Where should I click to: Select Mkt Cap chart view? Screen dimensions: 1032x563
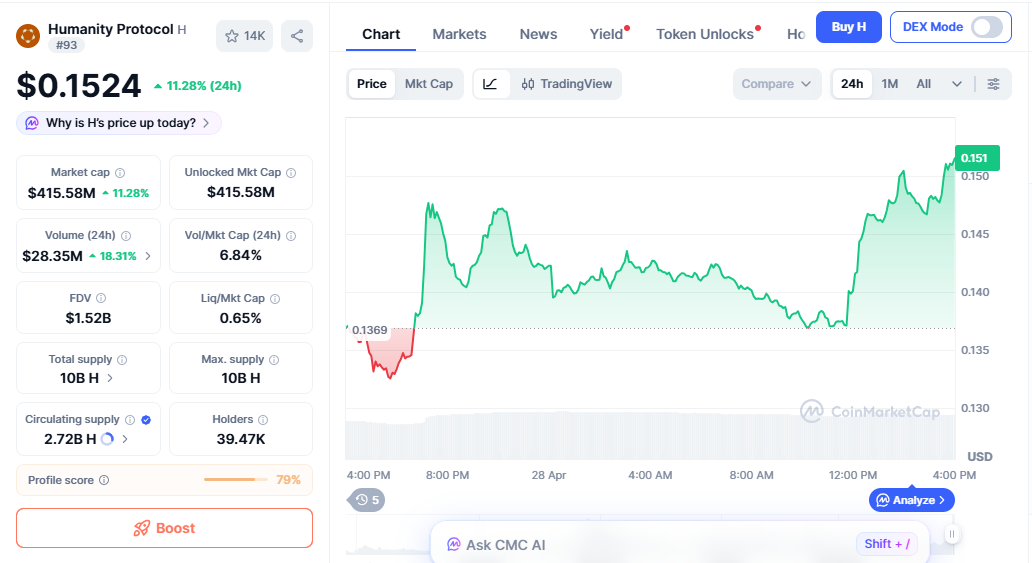click(x=428, y=84)
